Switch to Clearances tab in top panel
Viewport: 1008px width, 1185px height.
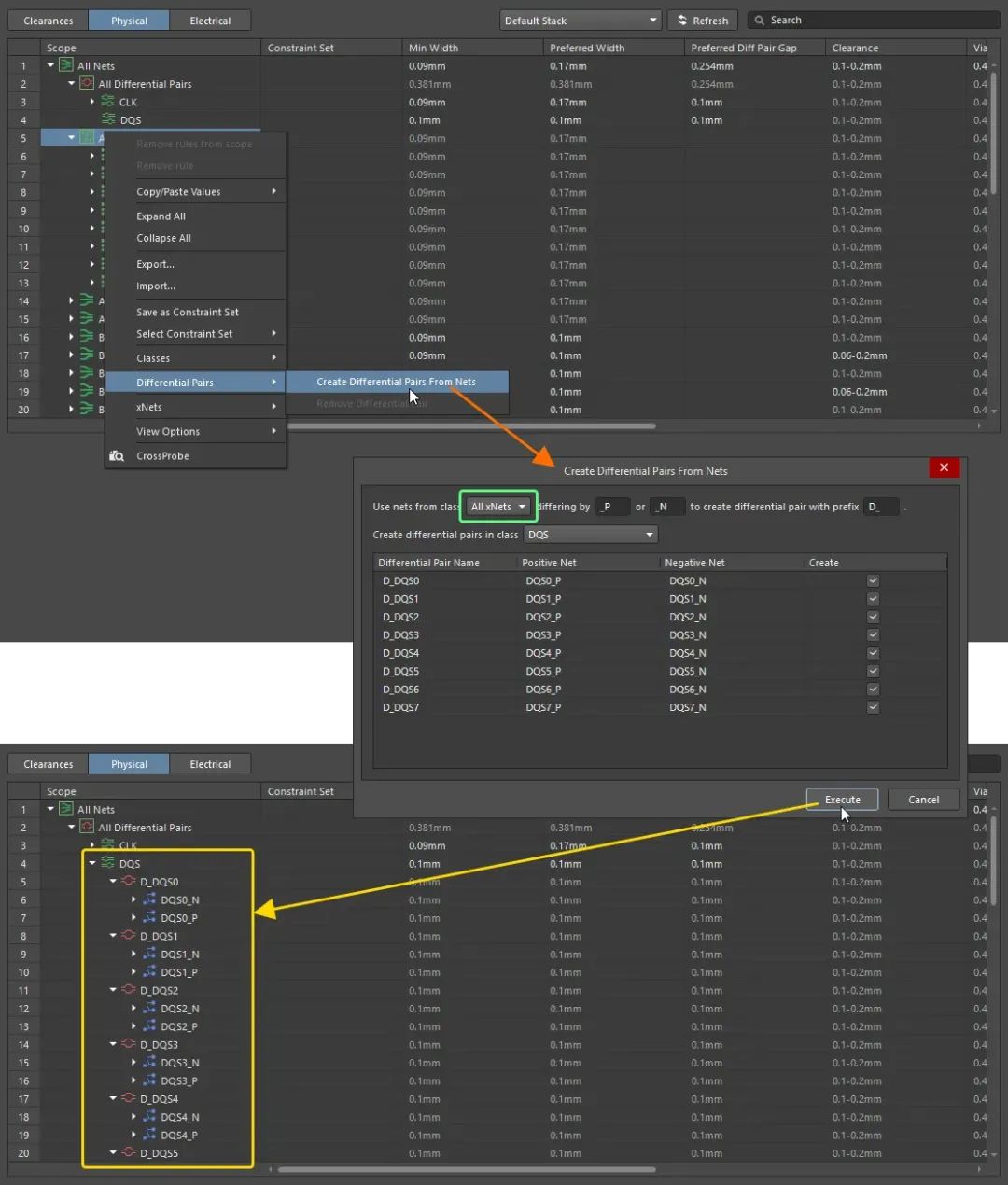49,21
